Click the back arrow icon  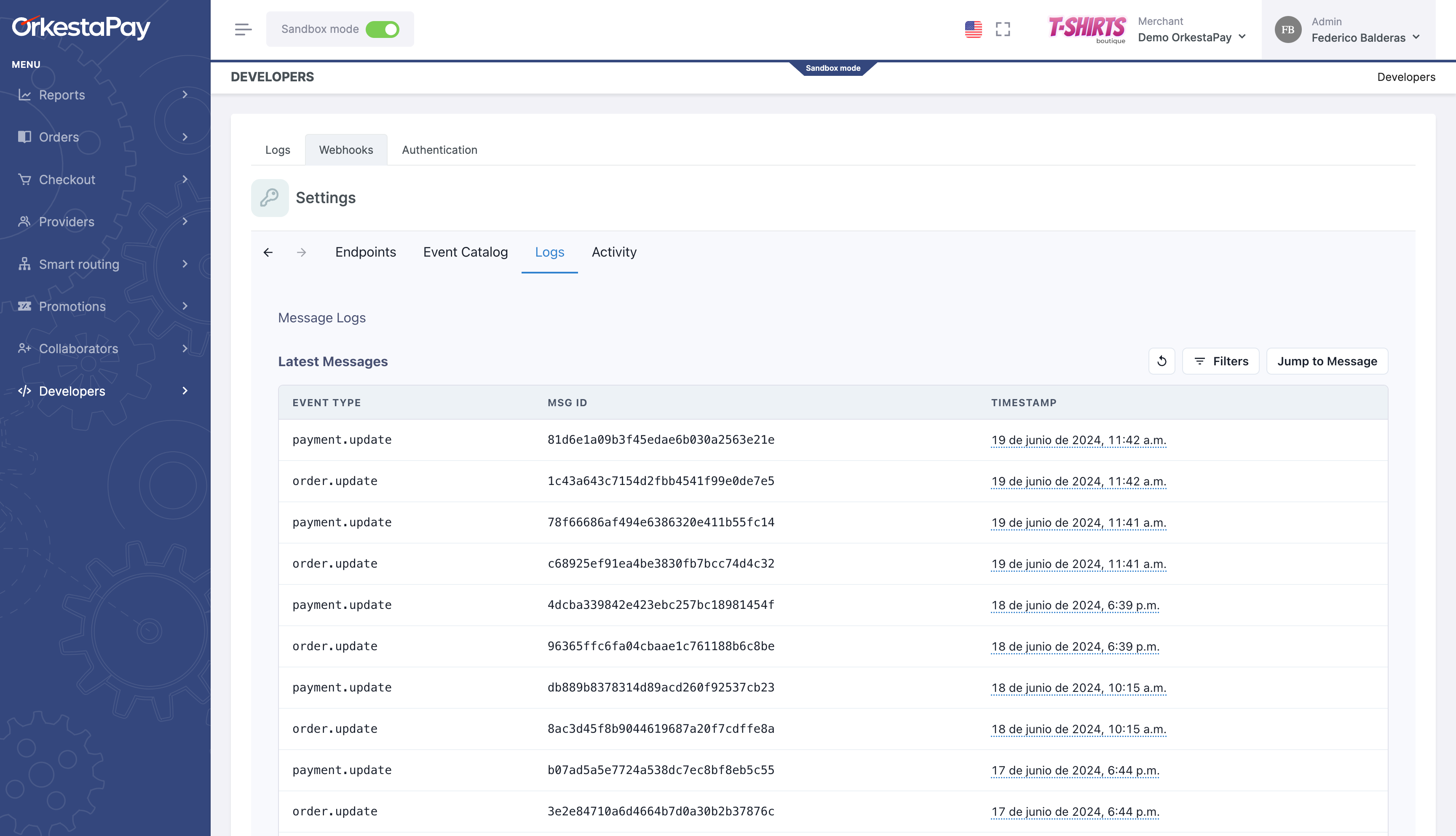tap(268, 253)
